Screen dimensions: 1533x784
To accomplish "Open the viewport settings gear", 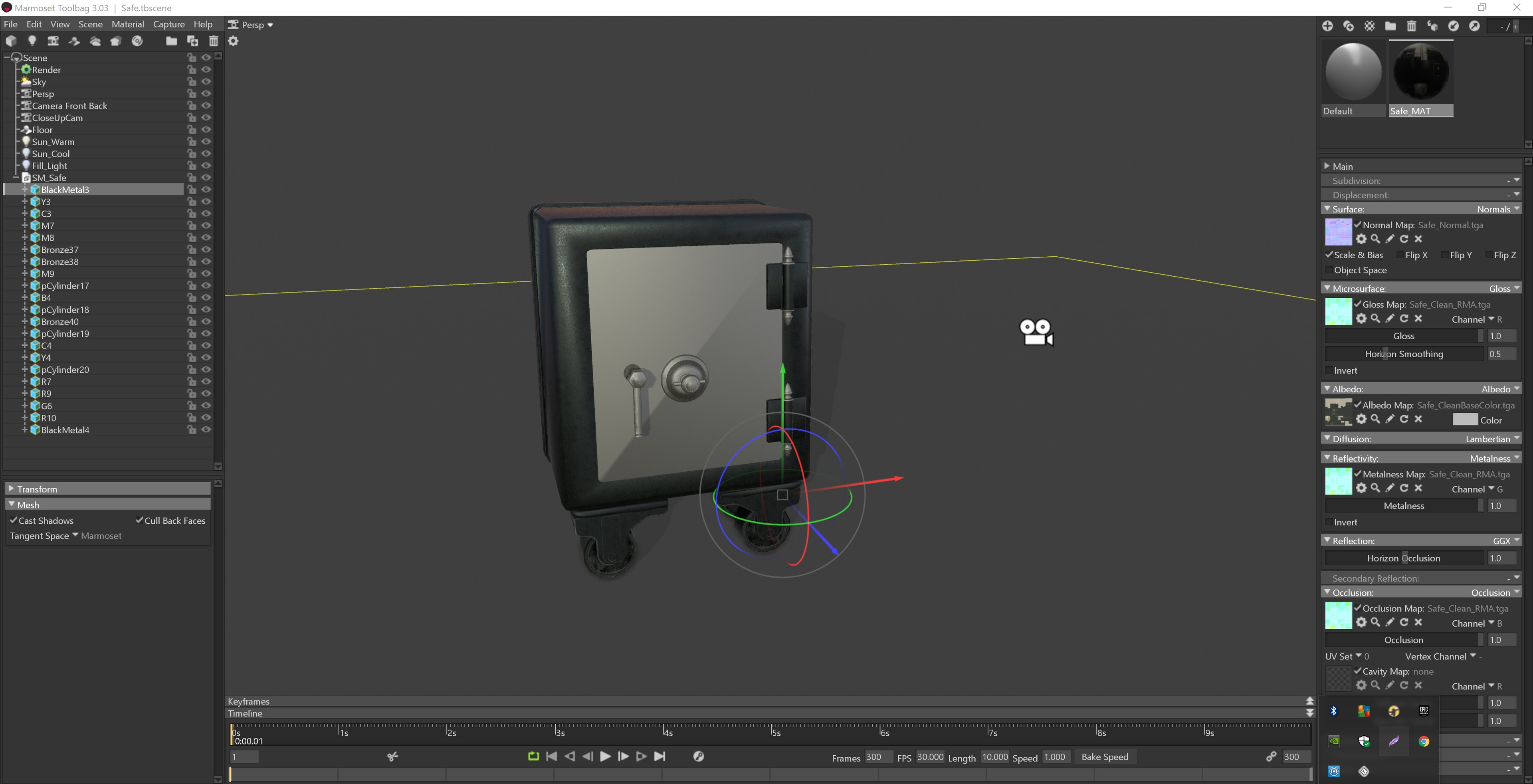I will 233,40.
